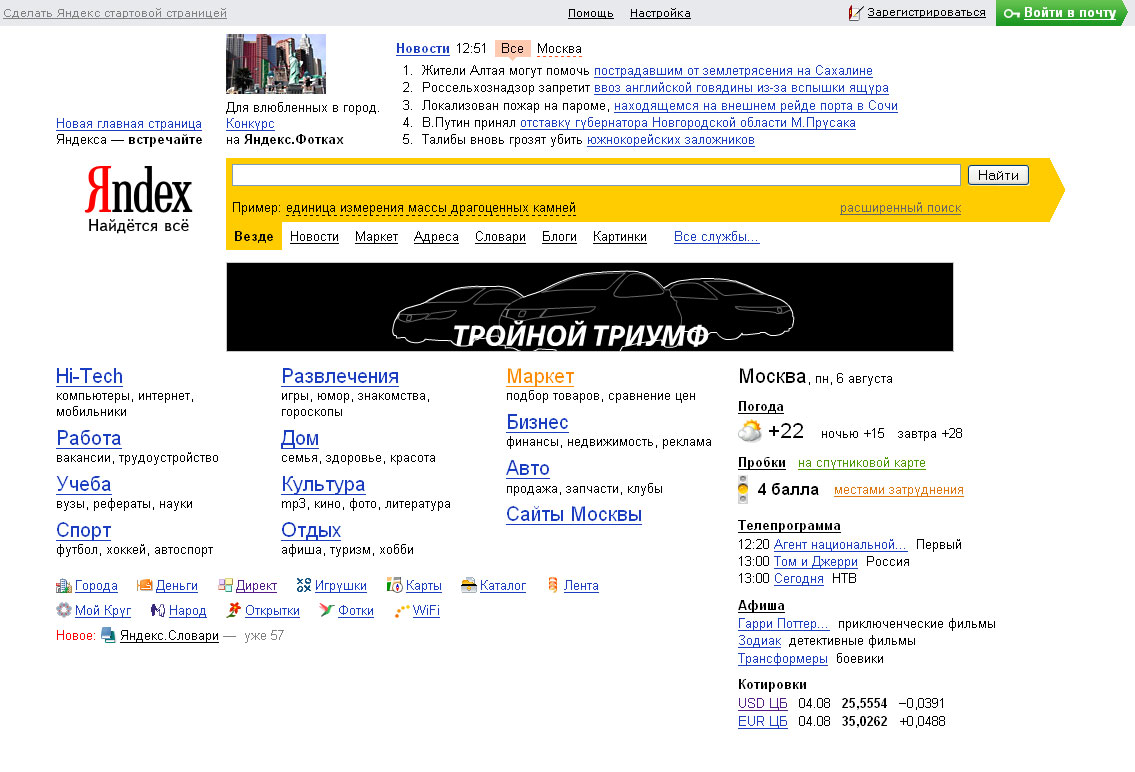1135x772 pixels.
Task: Click the Деньги money icon
Action: coord(145,585)
